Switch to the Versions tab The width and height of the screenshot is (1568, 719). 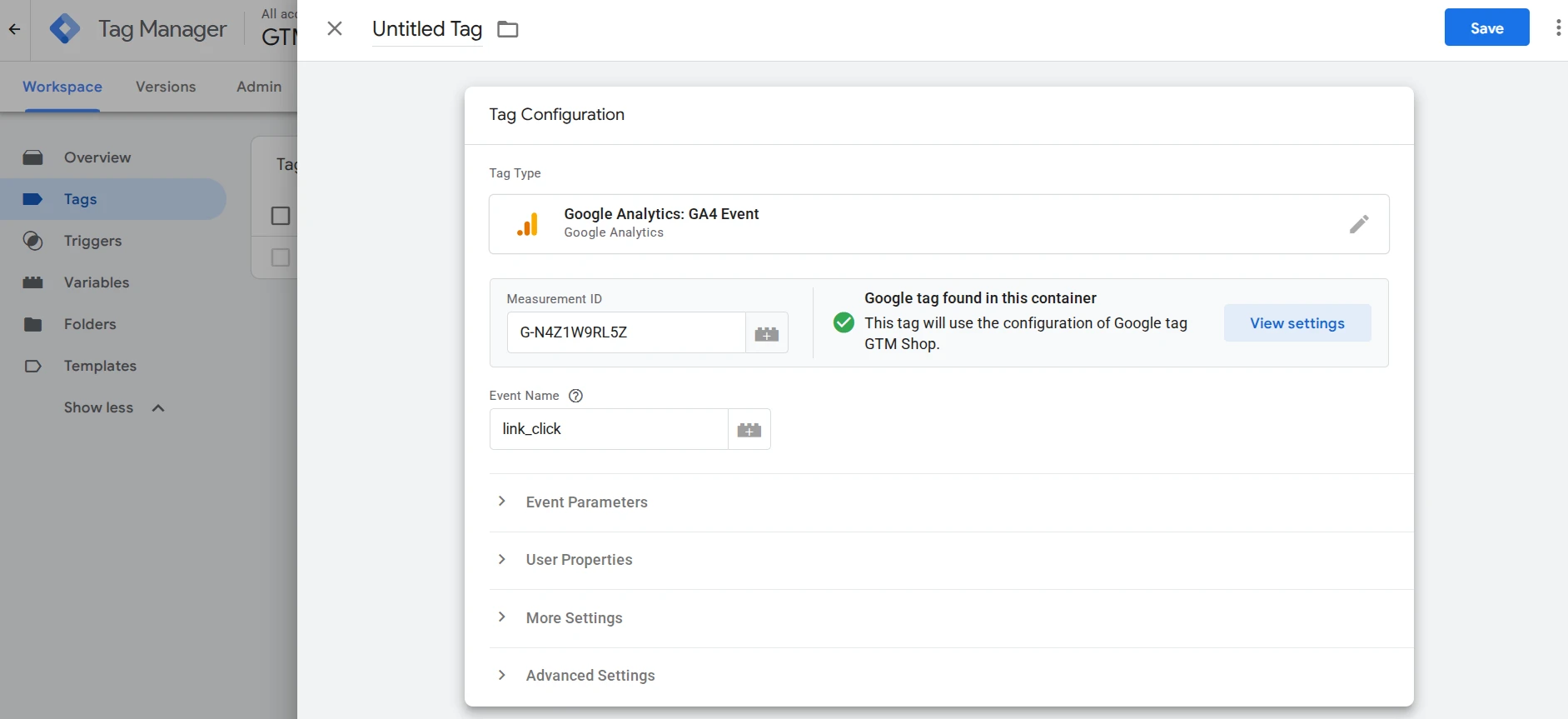[x=166, y=87]
